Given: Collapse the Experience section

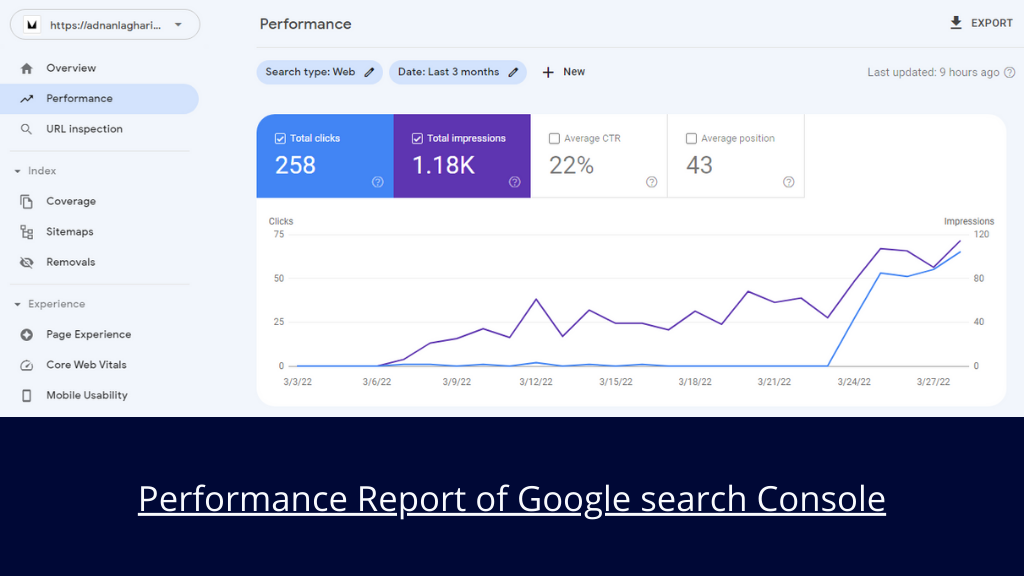Looking at the screenshot, I should tap(18, 304).
